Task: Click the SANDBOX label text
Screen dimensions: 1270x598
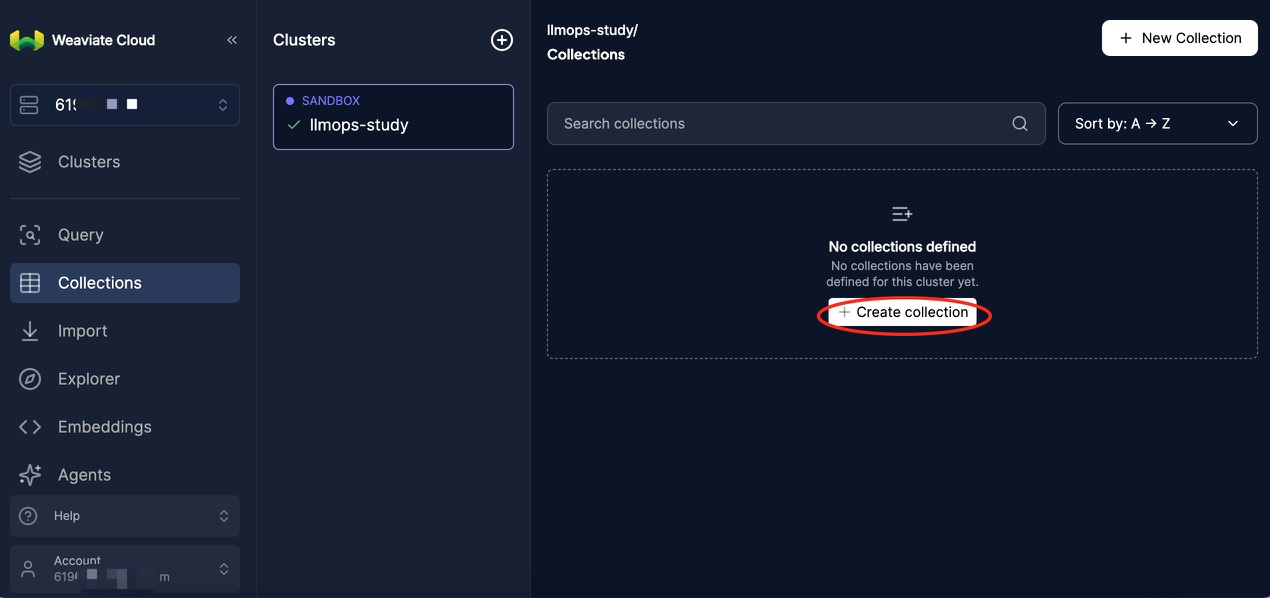Action: tap(331, 101)
